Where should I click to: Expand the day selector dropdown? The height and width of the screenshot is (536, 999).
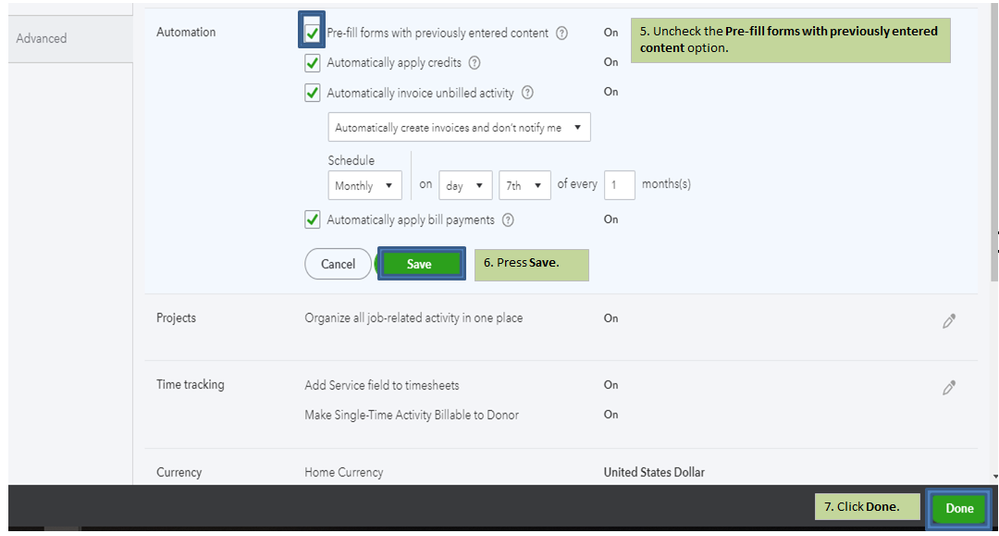click(465, 186)
